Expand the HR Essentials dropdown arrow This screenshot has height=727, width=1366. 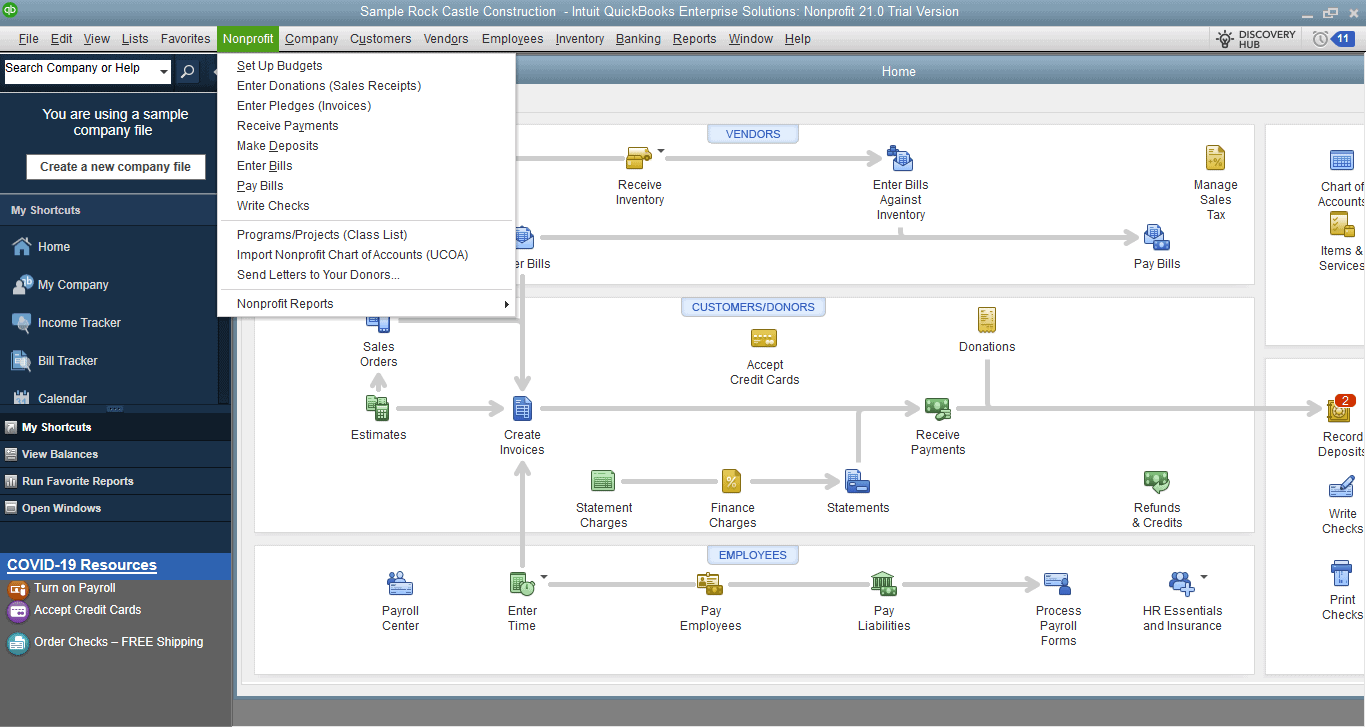coord(1203,577)
